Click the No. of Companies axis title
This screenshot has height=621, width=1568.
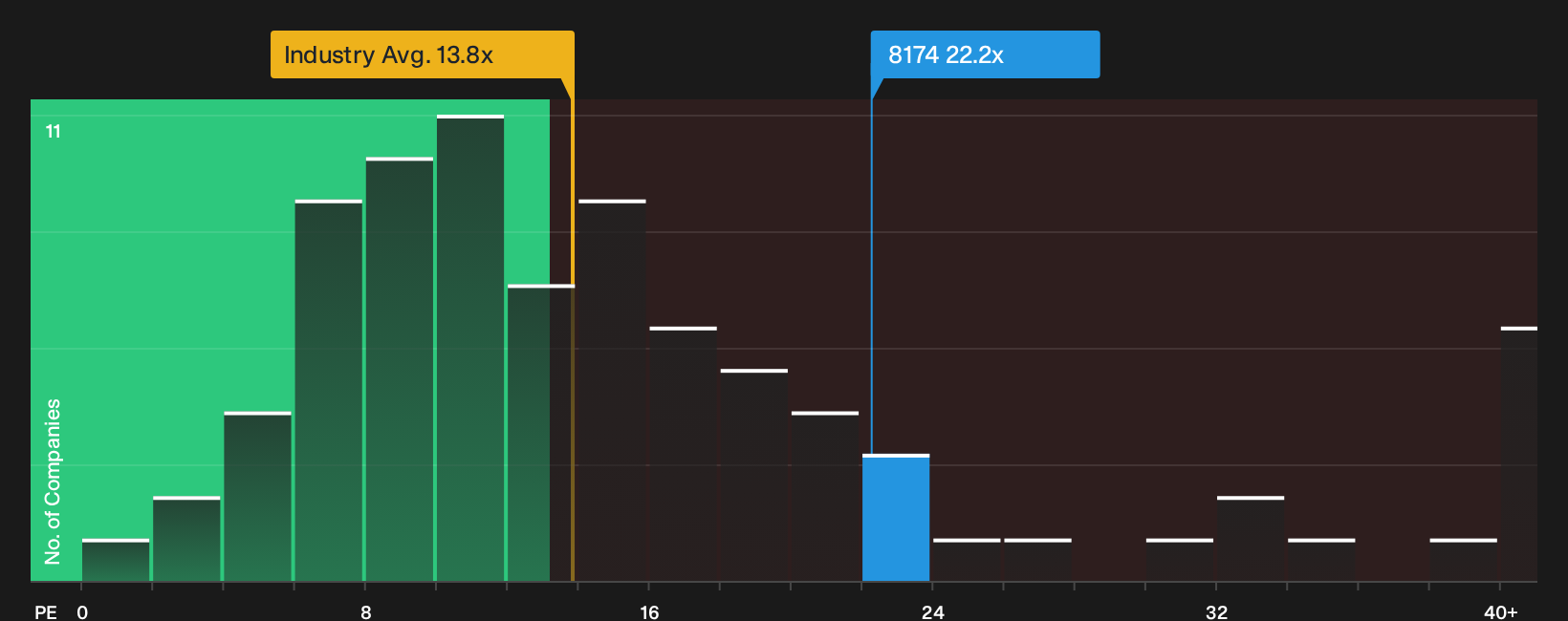click(x=53, y=481)
